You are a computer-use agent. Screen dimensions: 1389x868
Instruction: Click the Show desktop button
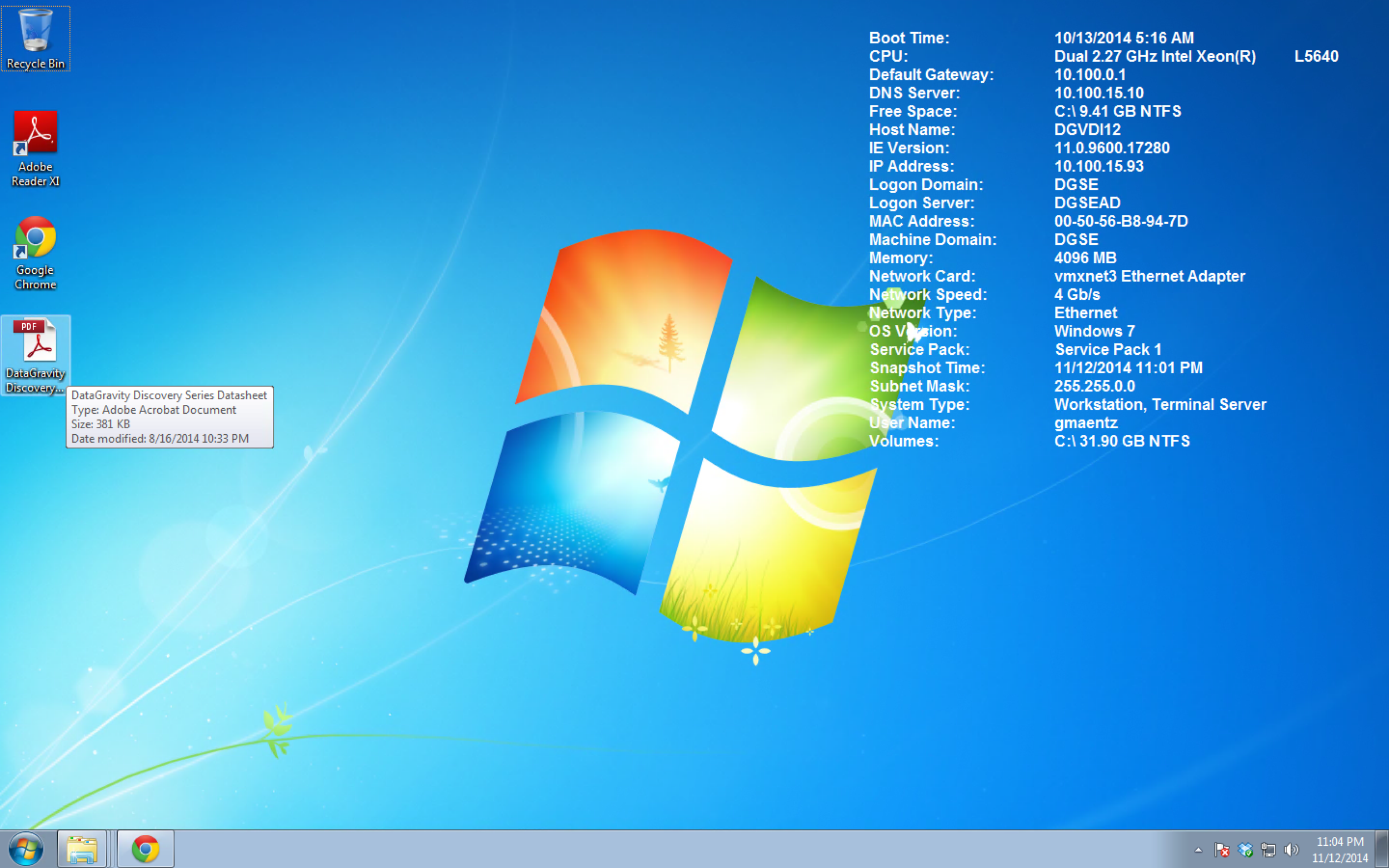[x=1382, y=849]
